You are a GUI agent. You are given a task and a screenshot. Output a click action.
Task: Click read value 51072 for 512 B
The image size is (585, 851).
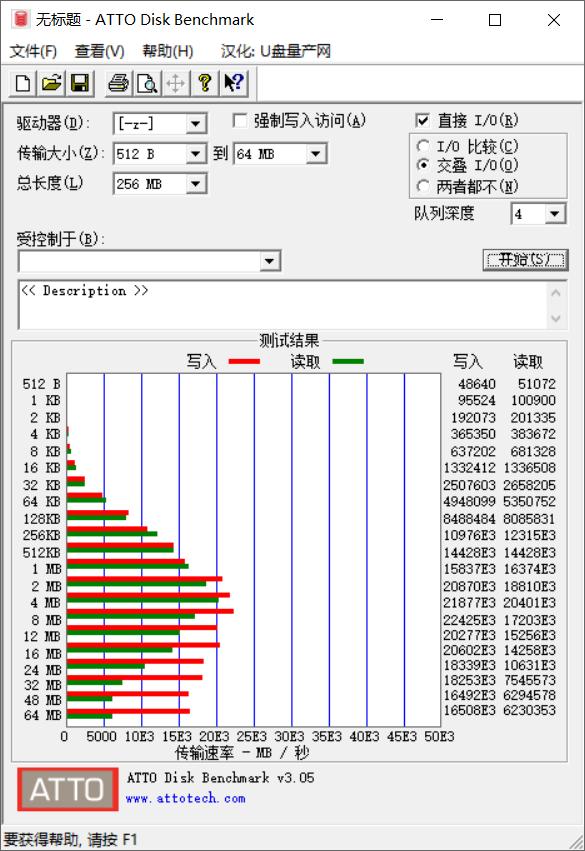[x=537, y=384]
